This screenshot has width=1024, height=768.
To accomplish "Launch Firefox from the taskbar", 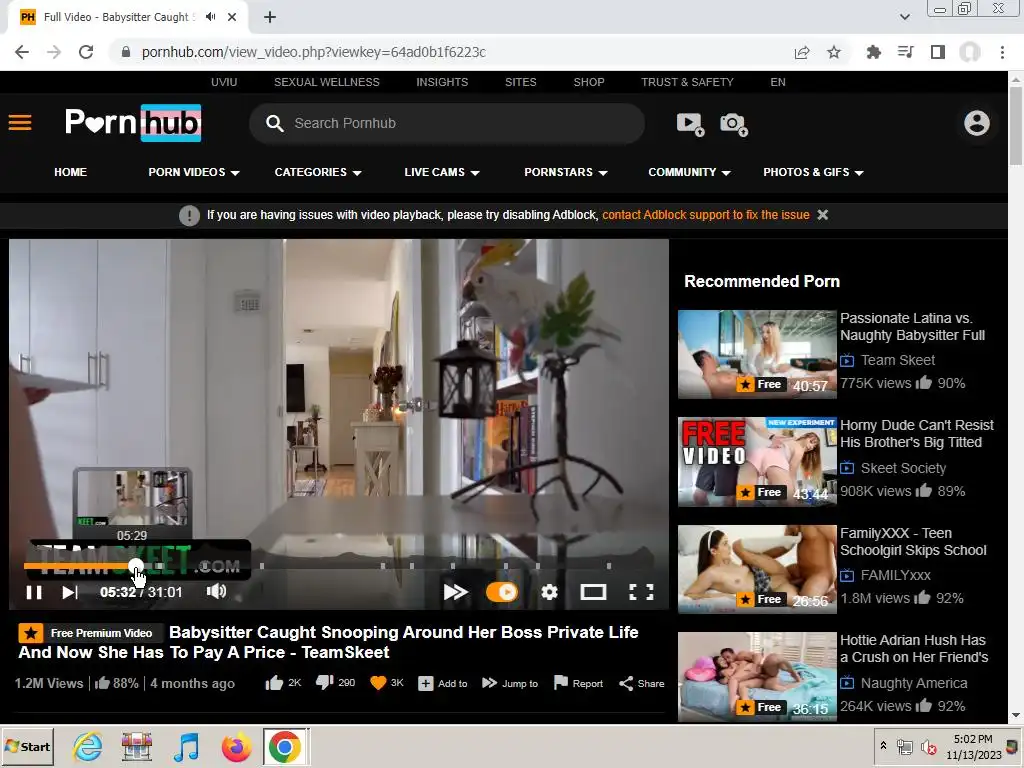I will coord(236,747).
